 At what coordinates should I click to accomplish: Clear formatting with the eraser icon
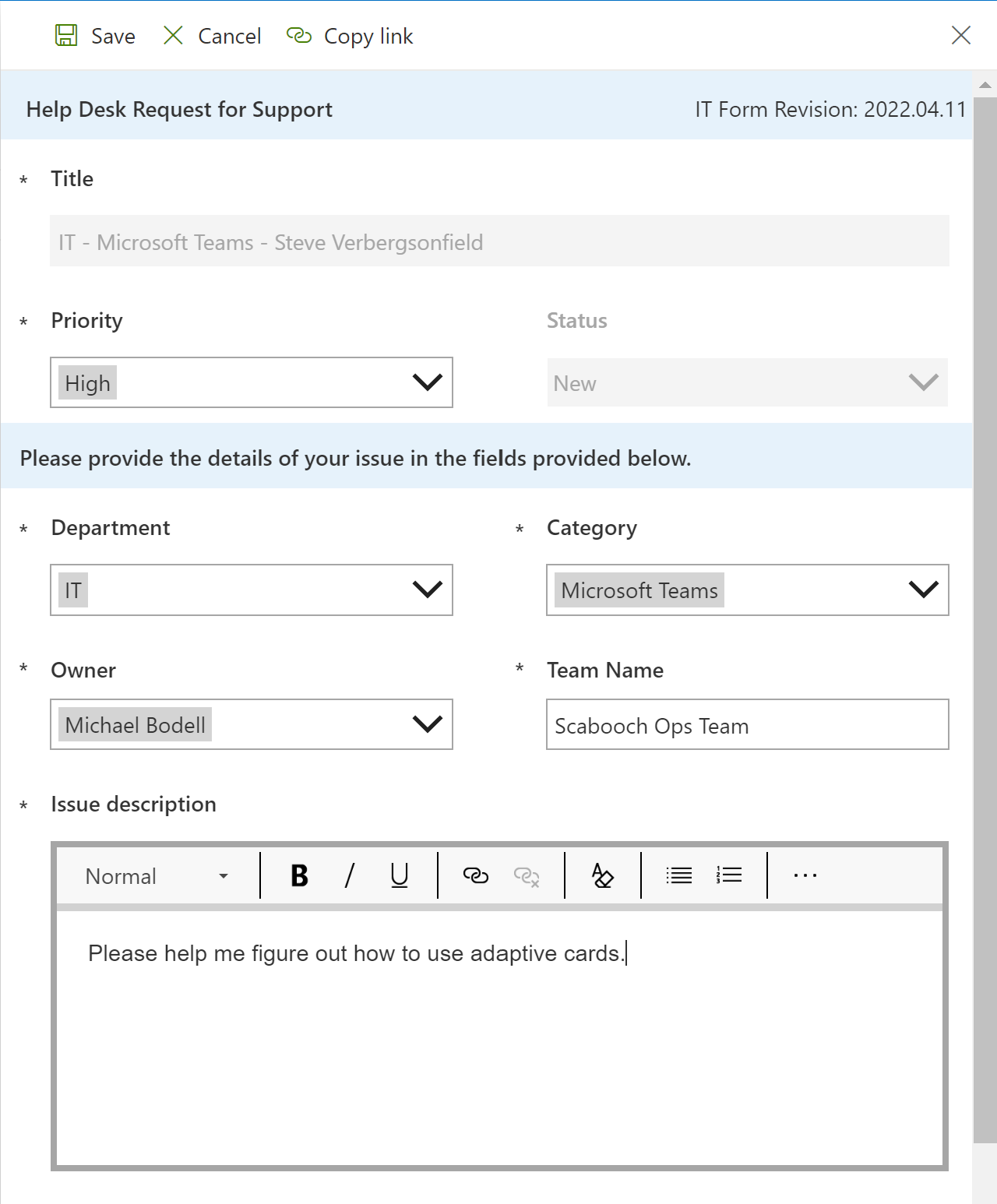pos(603,875)
